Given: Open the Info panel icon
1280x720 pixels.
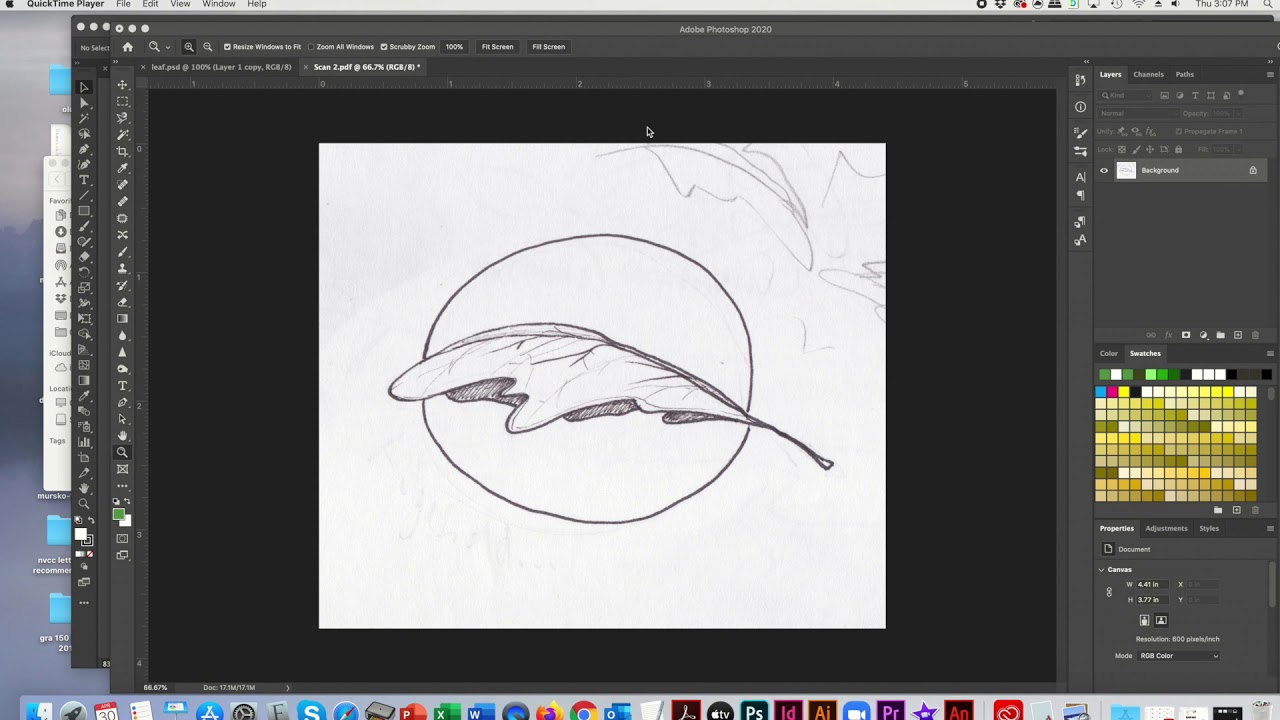Looking at the screenshot, I should point(1080,107).
